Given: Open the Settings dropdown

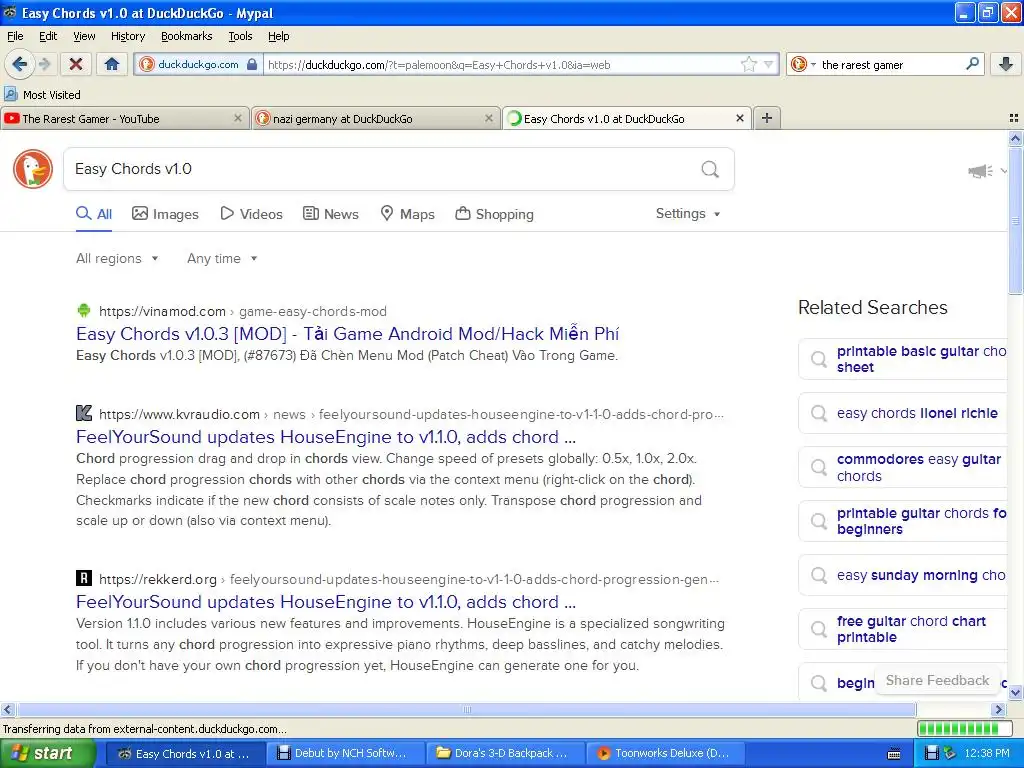Looking at the screenshot, I should (x=688, y=214).
